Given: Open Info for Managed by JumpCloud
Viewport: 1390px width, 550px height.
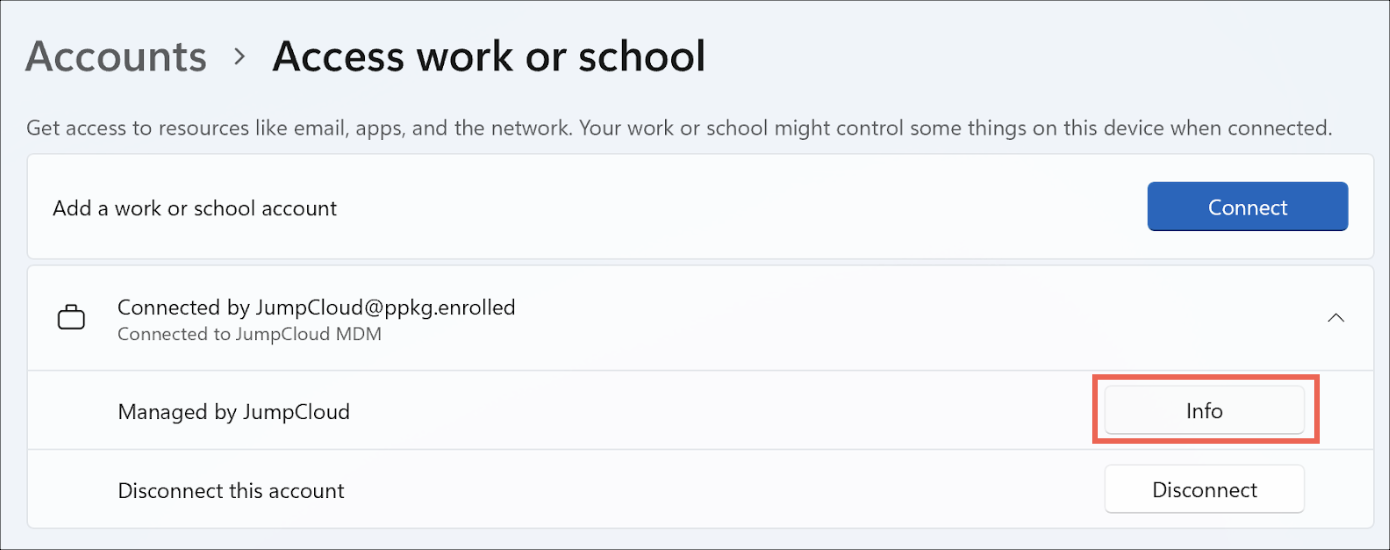Looking at the screenshot, I should pyautogui.click(x=1204, y=411).
